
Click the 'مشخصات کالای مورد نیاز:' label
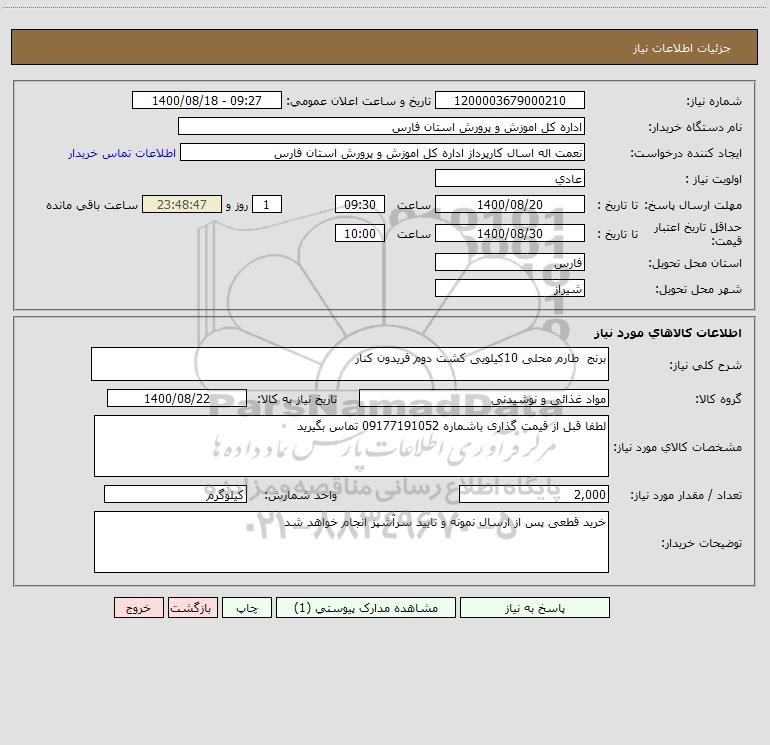pyautogui.click(x=678, y=447)
